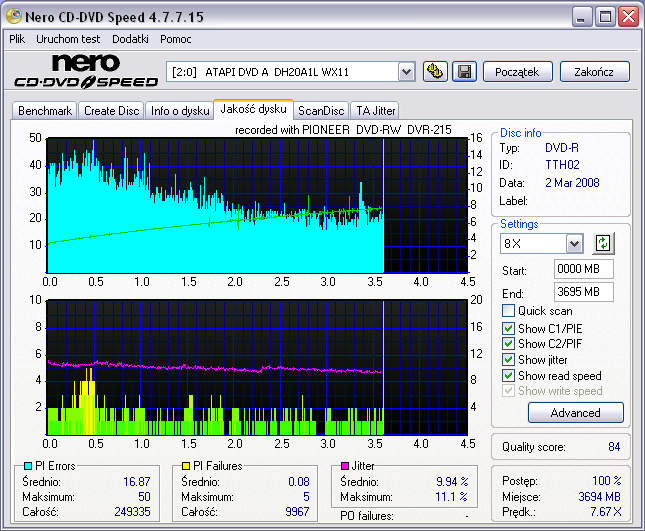Toggle Show read speed option
This screenshot has height=531, width=645.
click(x=508, y=376)
